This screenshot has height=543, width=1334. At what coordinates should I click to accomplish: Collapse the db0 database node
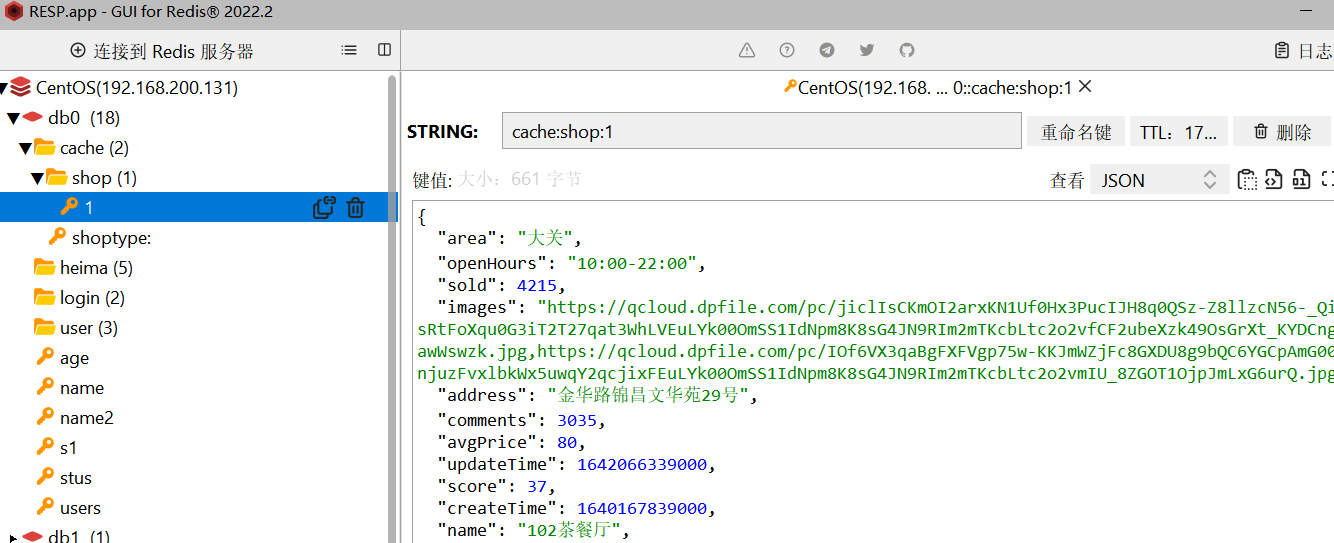click(x=13, y=118)
